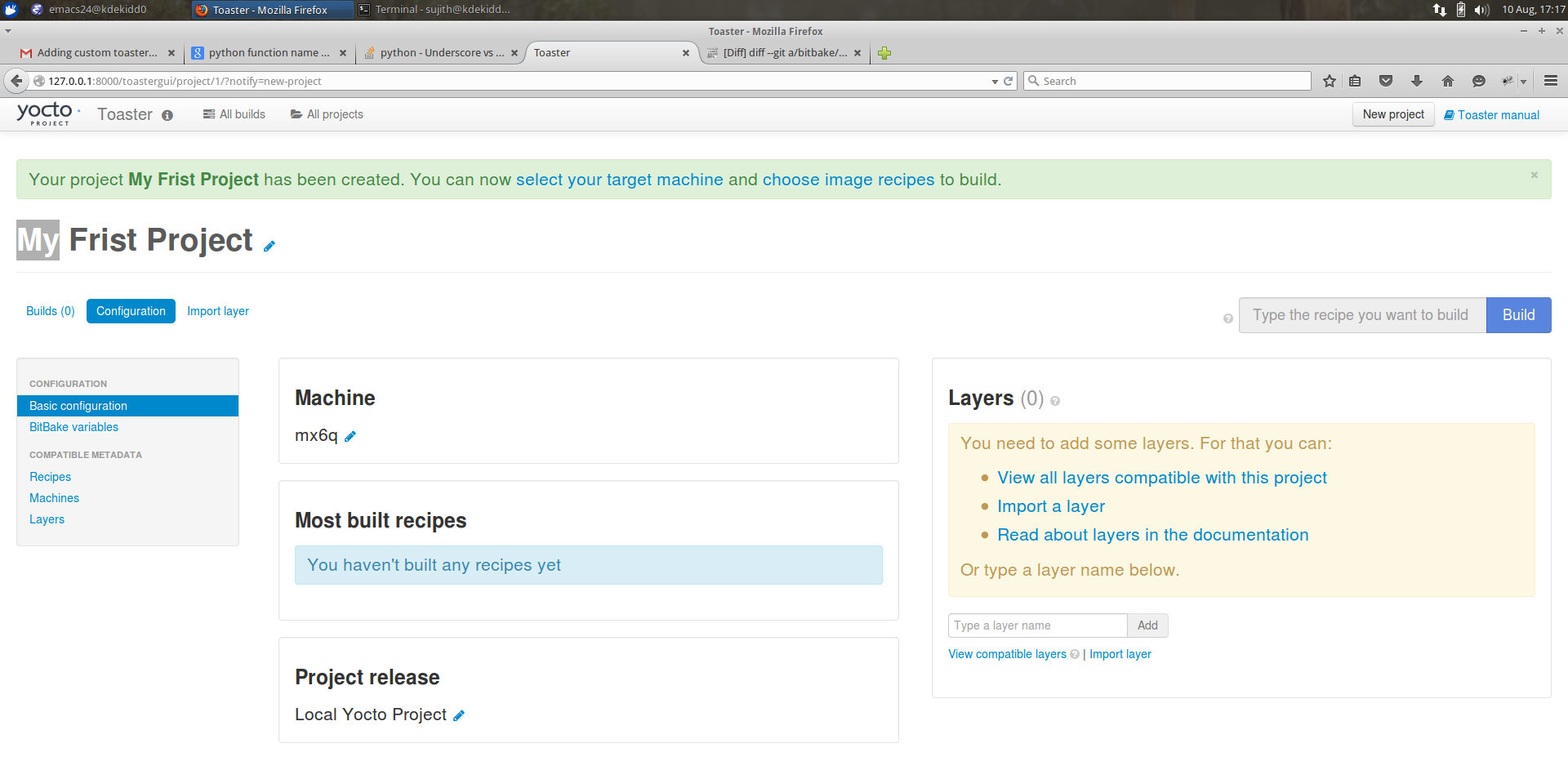
Task: Focus the layer name input field
Action: tap(1037, 625)
